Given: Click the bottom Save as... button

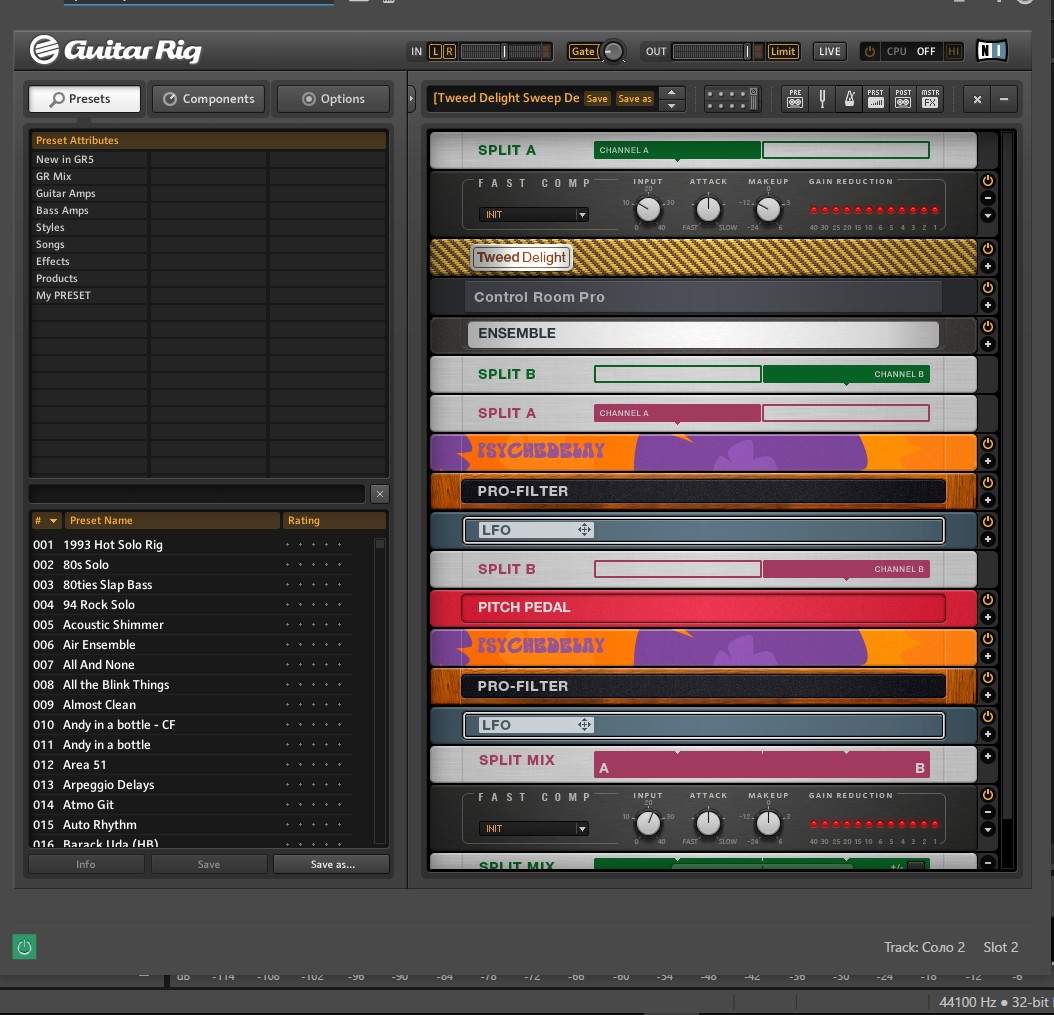Looking at the screenshot, I should [332, 864].
